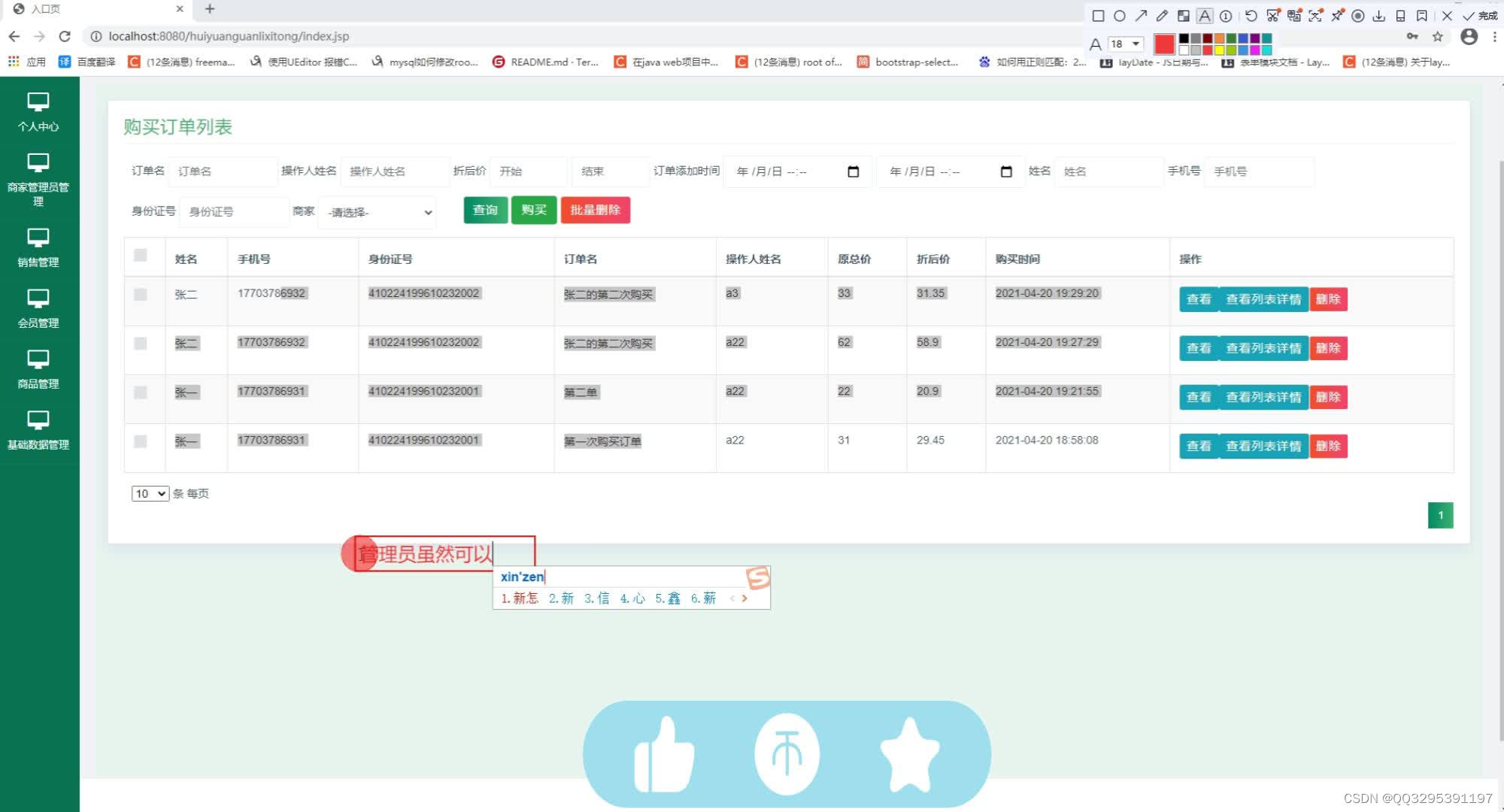Click the red 批量删除 button
The width and height of the screenshot is (1504, 812).
coord(596,210)
